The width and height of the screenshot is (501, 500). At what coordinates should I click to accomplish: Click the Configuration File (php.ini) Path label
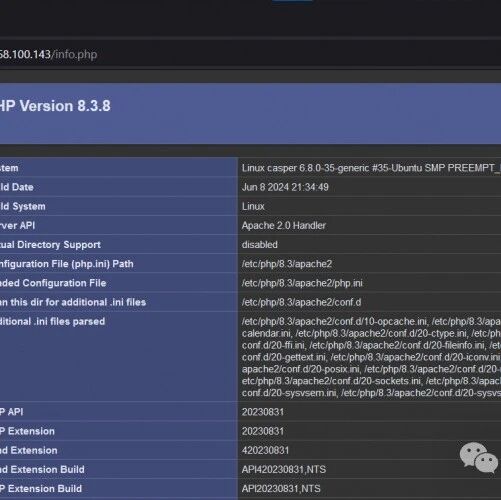(67, 264)
